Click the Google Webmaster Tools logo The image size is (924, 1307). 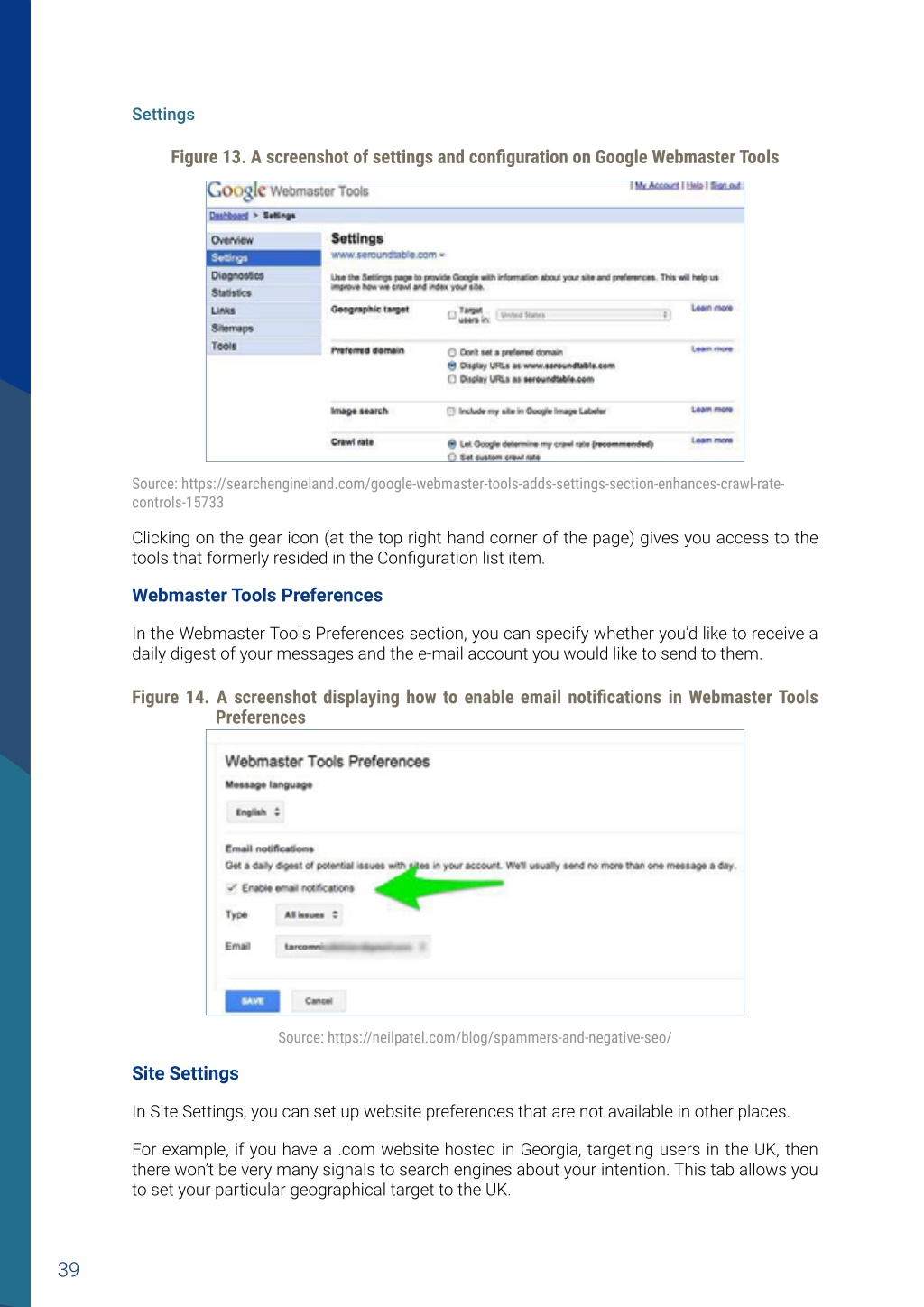(x=288, y=191)
